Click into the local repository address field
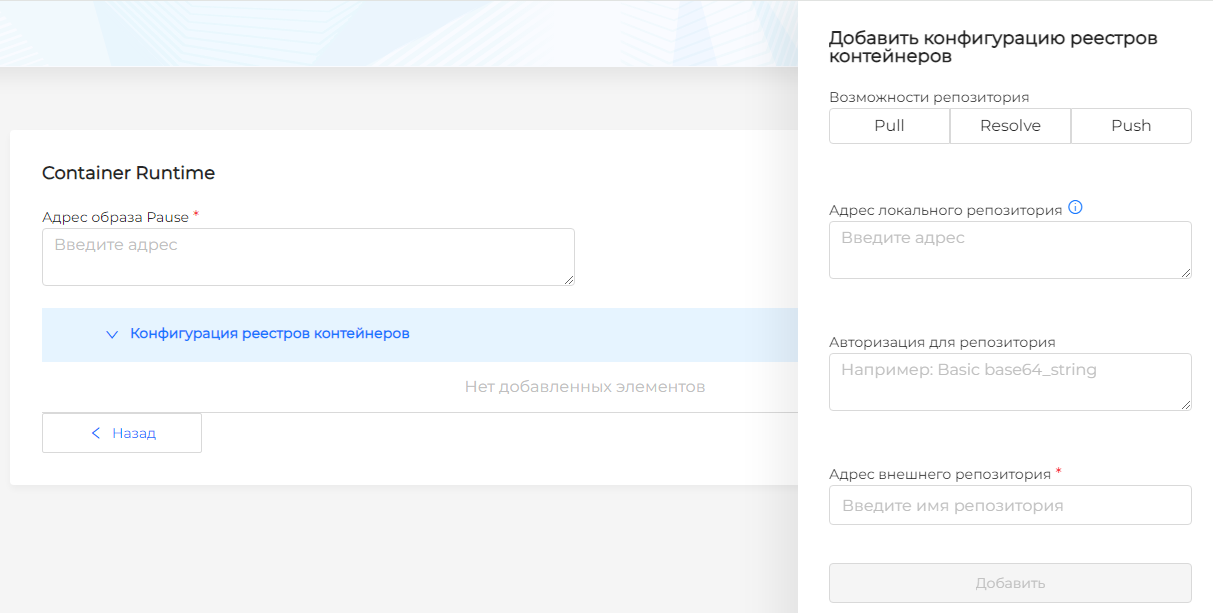The image size is (1213, 613). pyautogui.click(x=1010, y=250)
